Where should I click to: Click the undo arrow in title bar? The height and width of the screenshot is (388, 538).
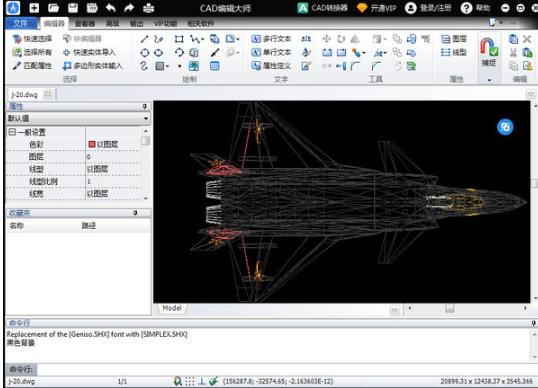click(110, 8)
